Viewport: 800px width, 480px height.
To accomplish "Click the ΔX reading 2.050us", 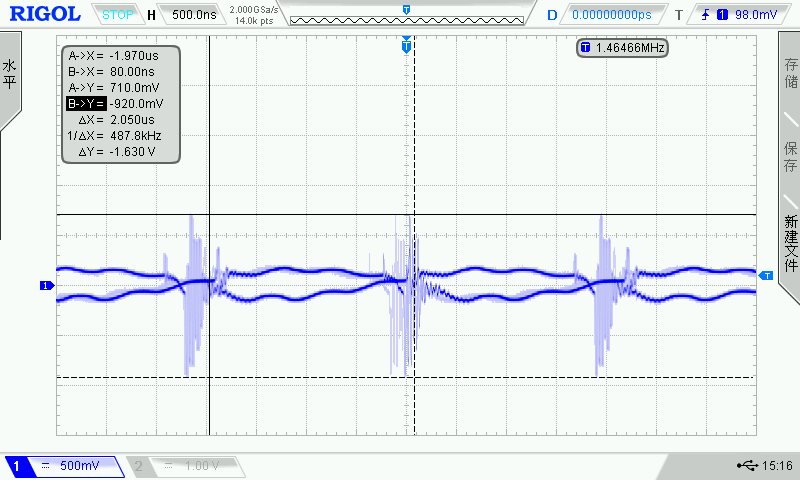I will click(132, 120).
